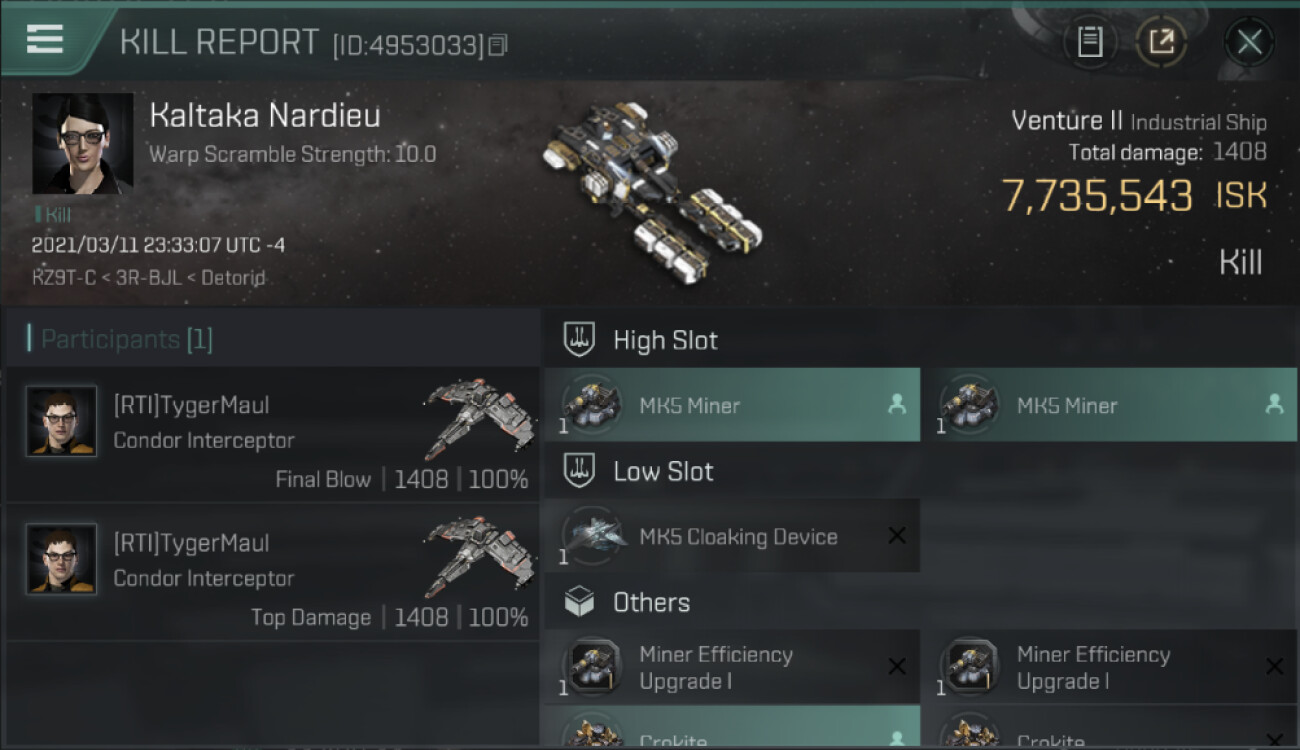Share the kill report externally

(1162, 42)
